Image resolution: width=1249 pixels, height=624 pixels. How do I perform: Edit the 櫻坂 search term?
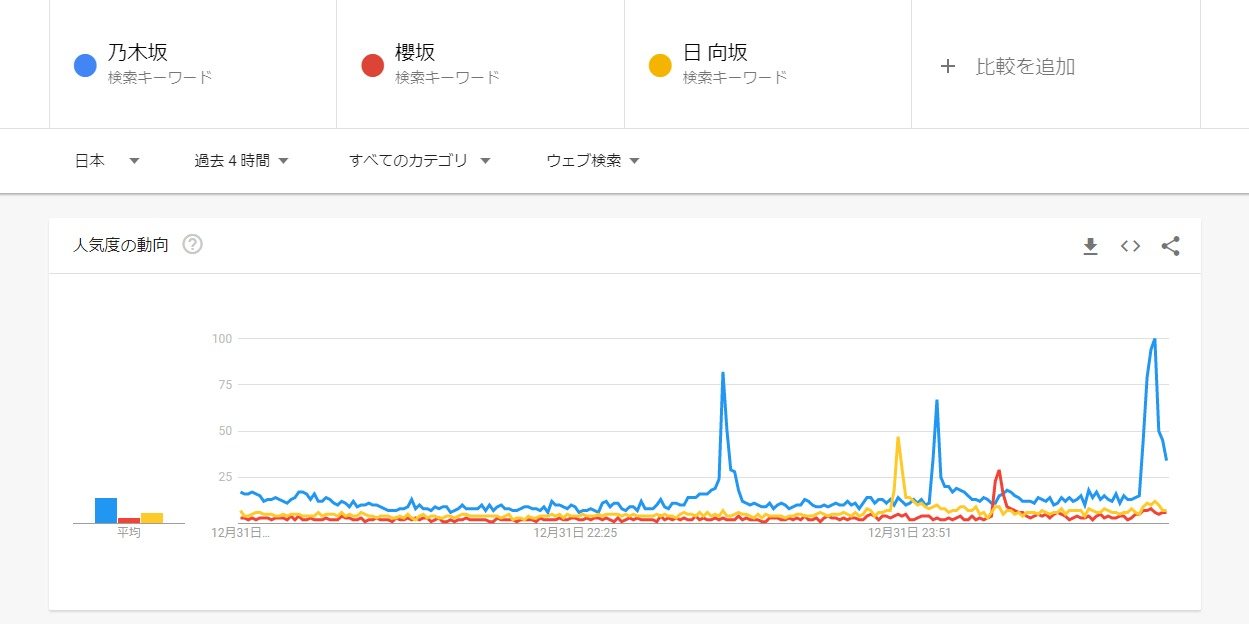[x=415, y=53]
